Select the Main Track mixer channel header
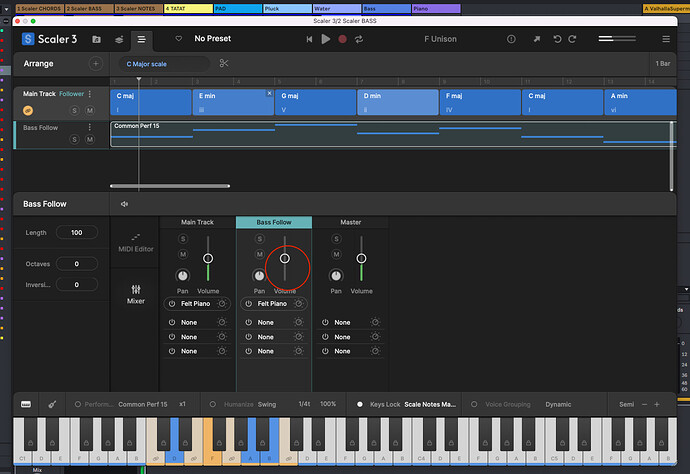The width and height of the screenshot is (690, 474). point(197,222)
